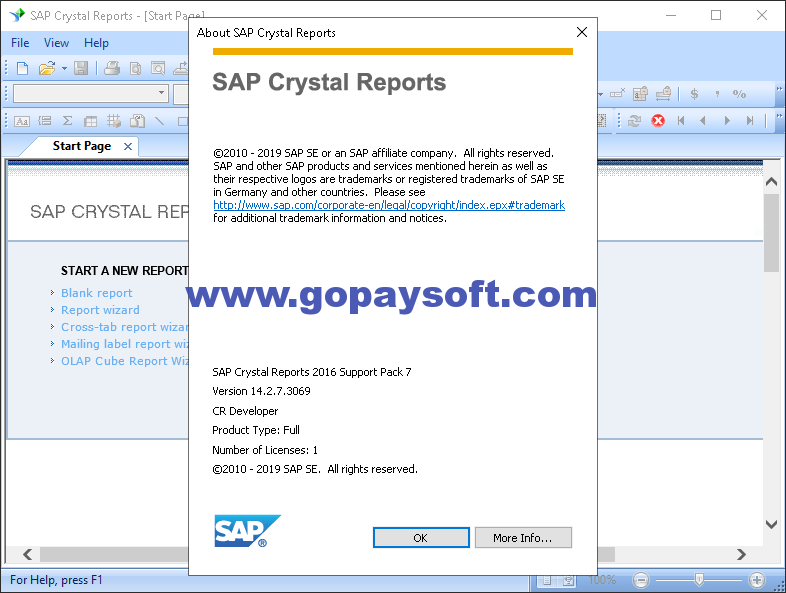Image resolution: width=786 pixels, height=593 pixels.
Task: Click the Export report icon
Action: (x=180, y=68)
